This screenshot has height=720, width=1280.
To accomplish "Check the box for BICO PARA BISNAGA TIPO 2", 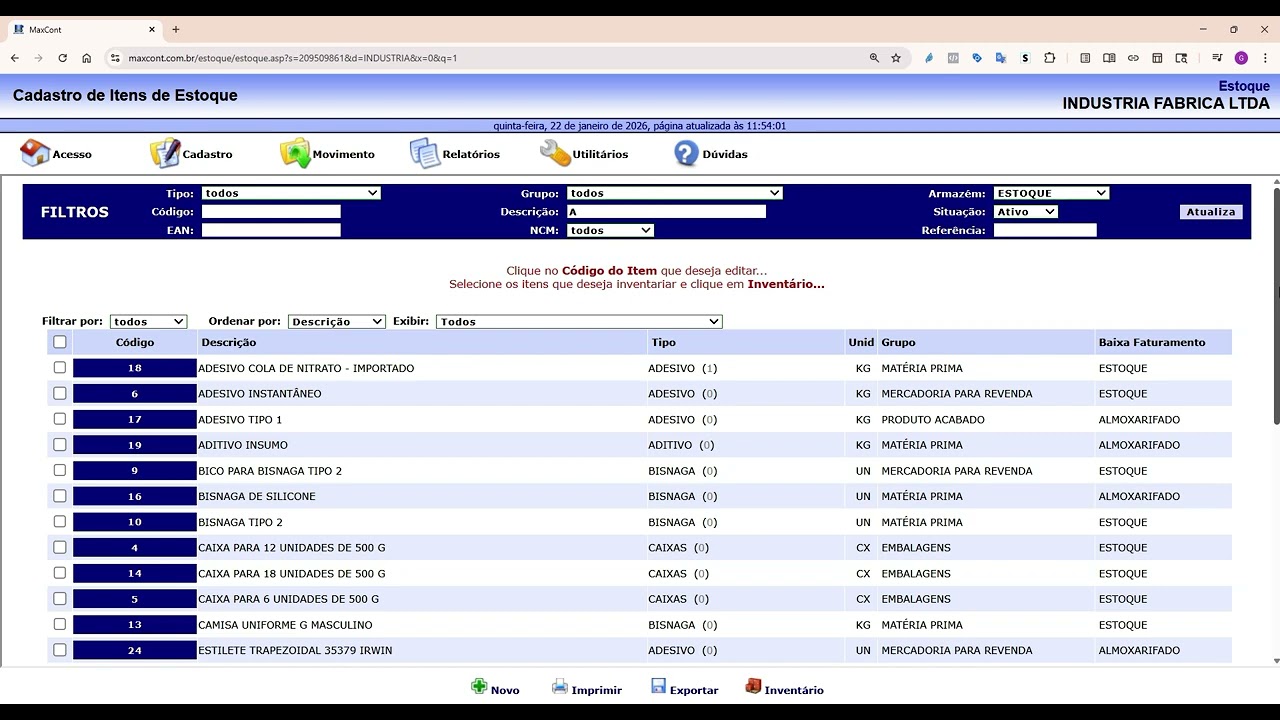I will pos(60,470).
